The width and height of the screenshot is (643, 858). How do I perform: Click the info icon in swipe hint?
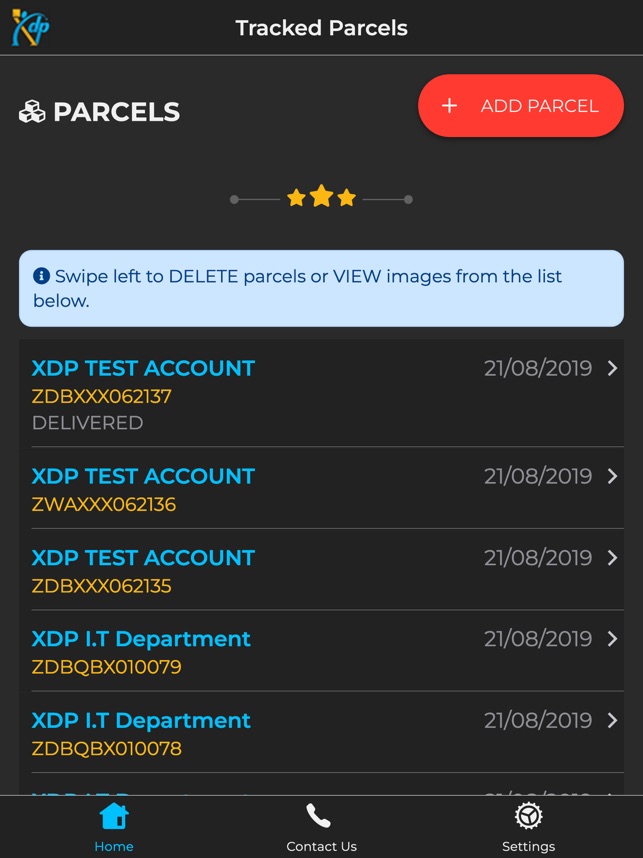[x=41, y=276]
